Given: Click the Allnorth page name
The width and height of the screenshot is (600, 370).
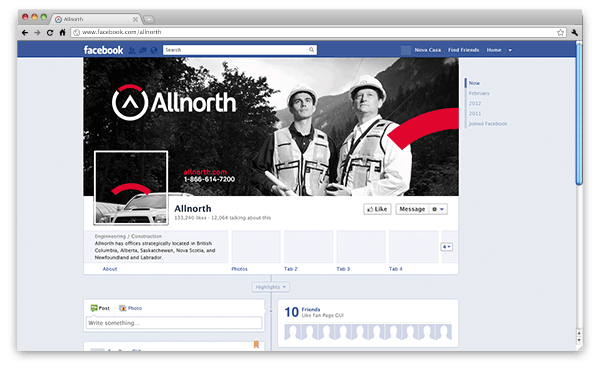Looking at the screenshot, I should coord(193,209).
